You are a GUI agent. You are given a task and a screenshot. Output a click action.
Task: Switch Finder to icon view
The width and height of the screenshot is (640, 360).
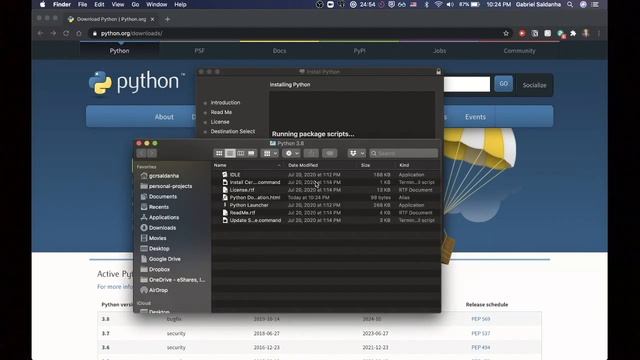(219, 153)
